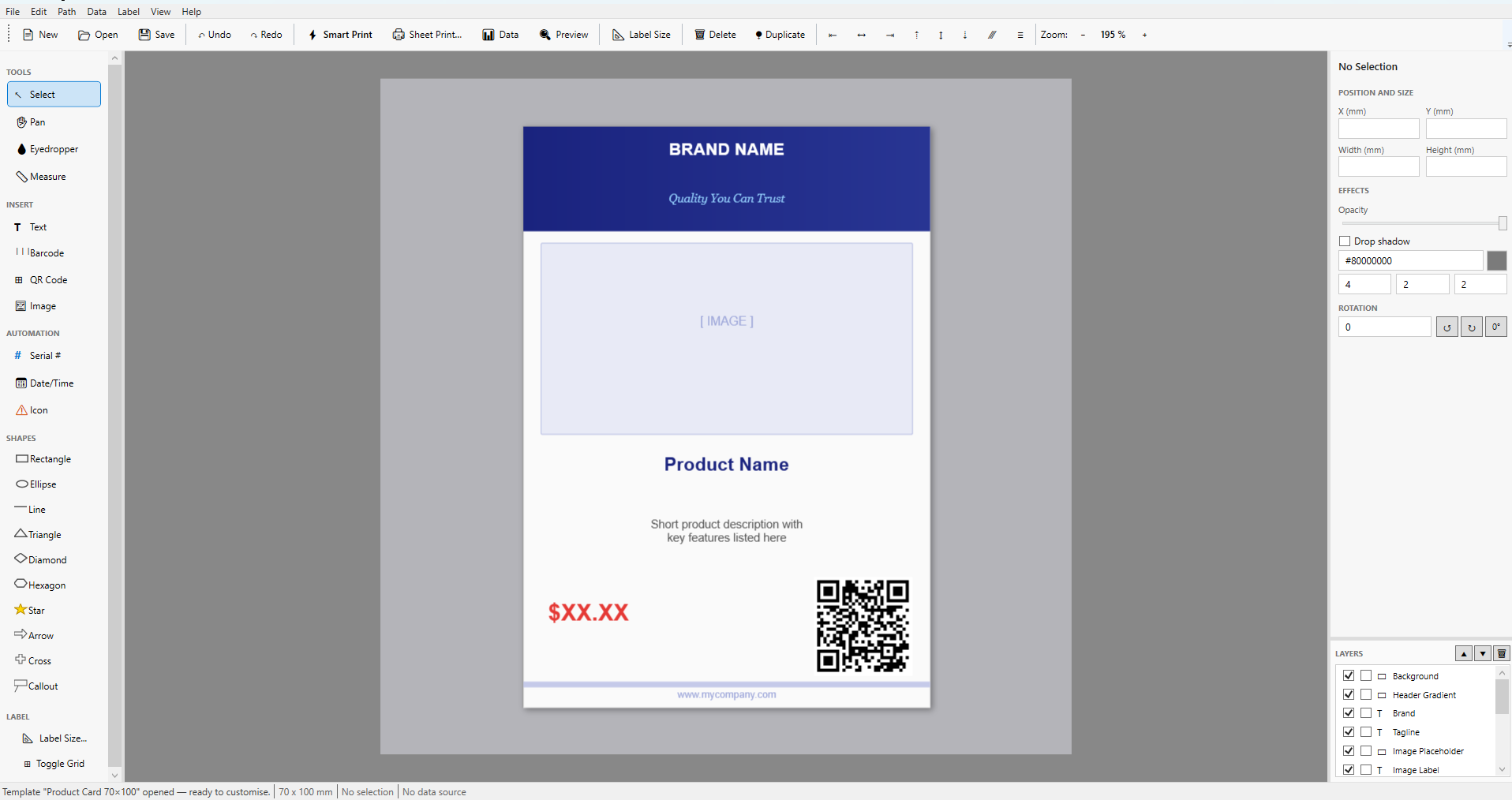Open the Data menu
Screen dimensions: 1512x800
pos(97,12)
